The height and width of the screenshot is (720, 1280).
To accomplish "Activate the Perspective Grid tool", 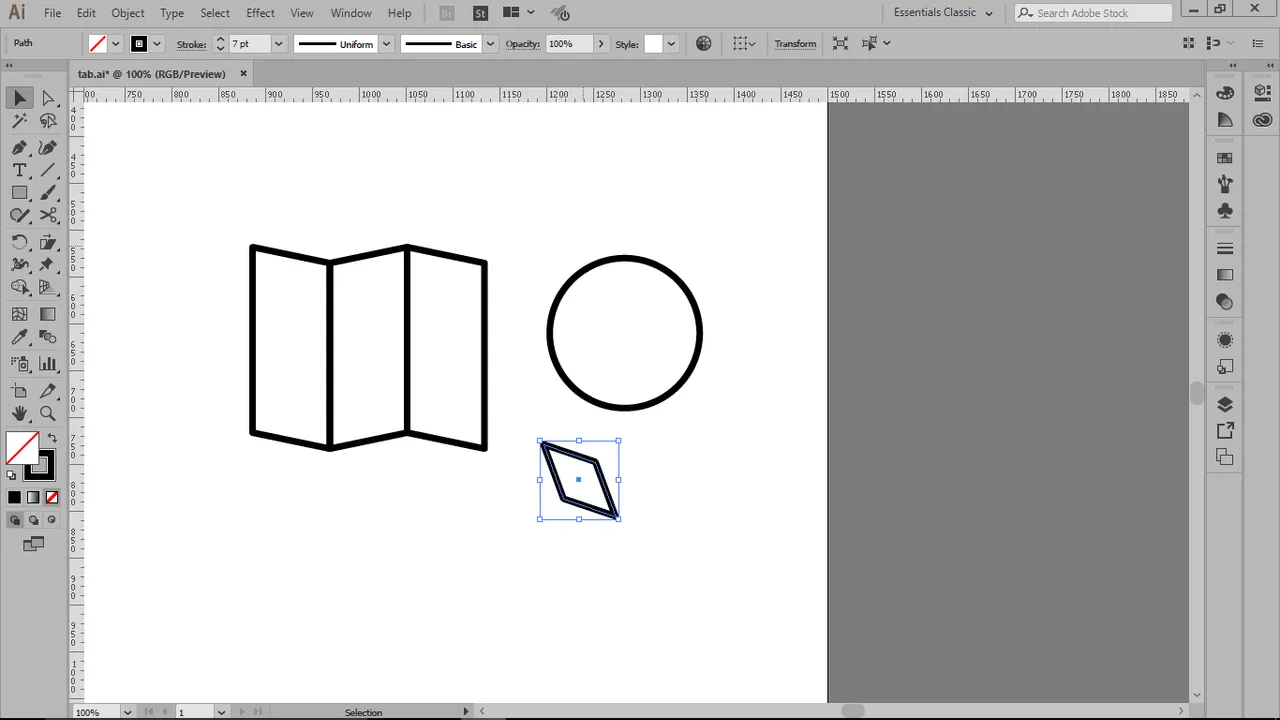I will (47, 288).
